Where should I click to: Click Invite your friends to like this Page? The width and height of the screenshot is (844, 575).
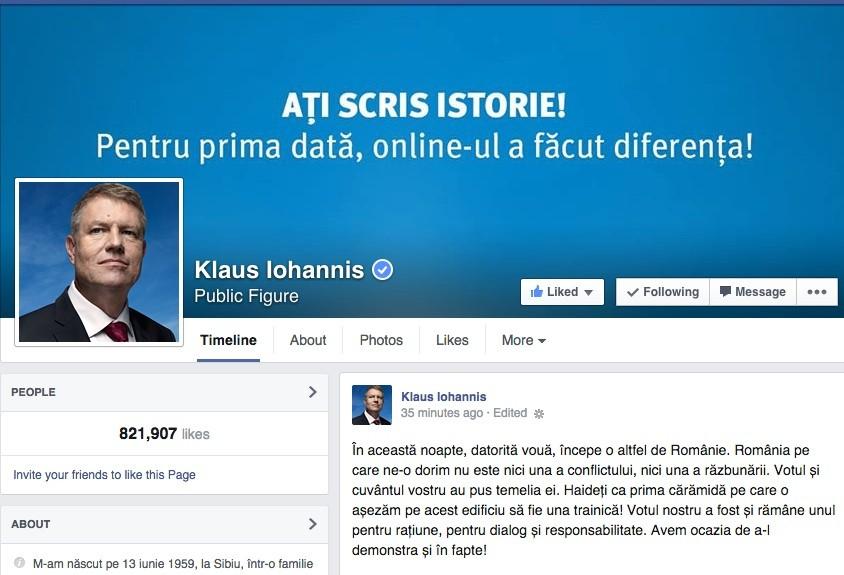[x=104, y=475]
